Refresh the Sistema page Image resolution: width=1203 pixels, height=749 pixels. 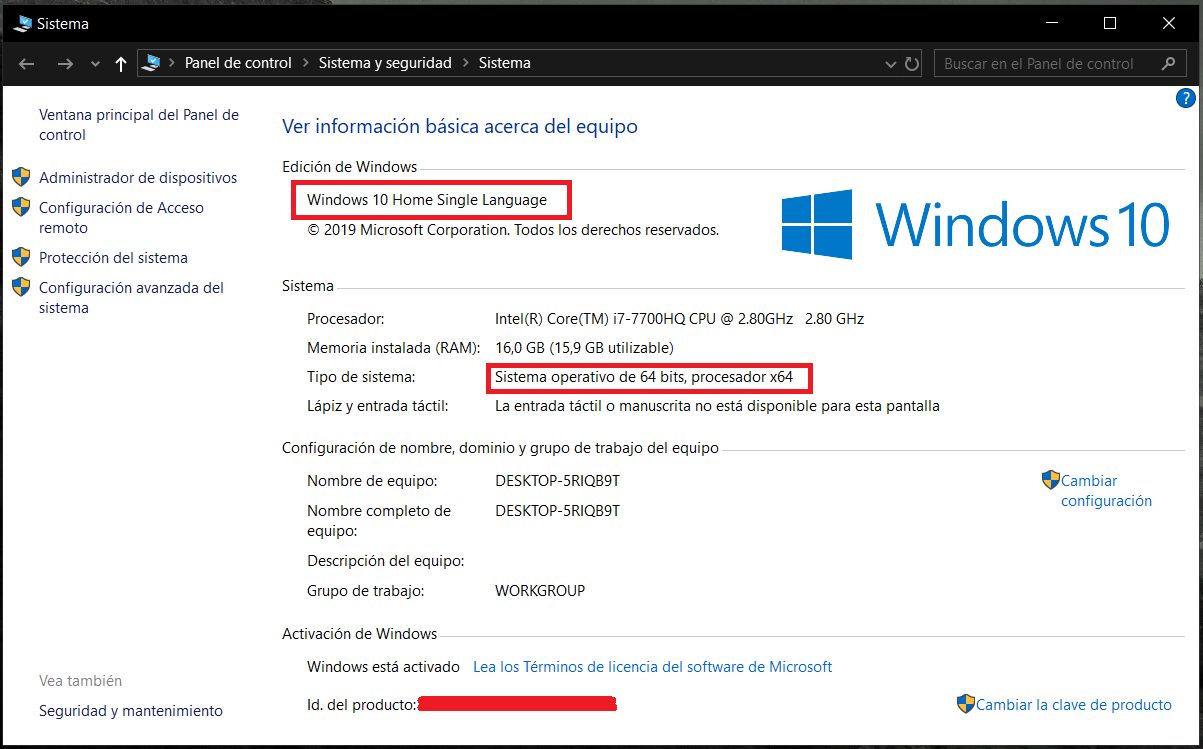(912, 63)
